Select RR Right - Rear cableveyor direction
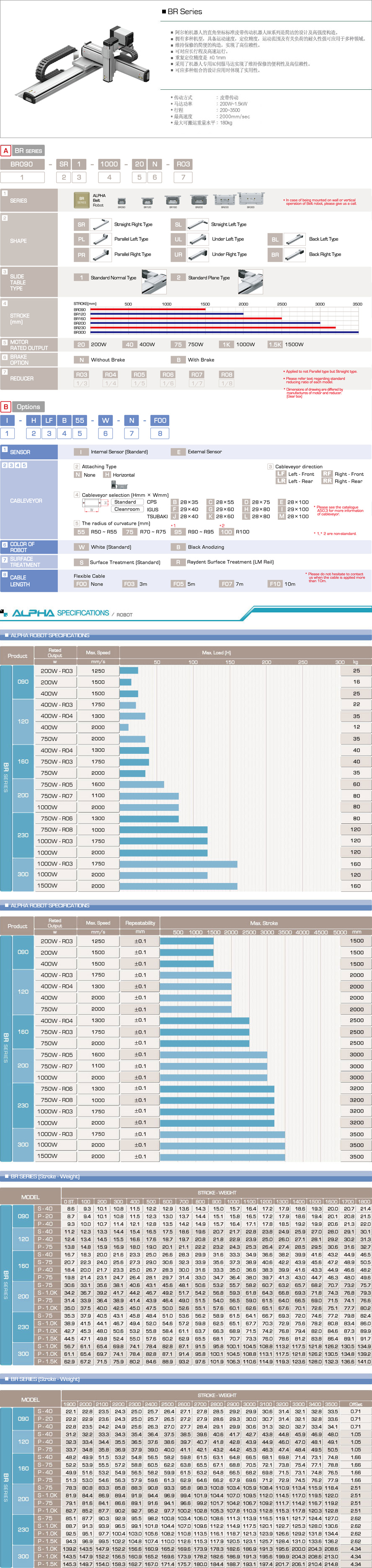Screen dimensions: 372x1568 tap(327, 481)
